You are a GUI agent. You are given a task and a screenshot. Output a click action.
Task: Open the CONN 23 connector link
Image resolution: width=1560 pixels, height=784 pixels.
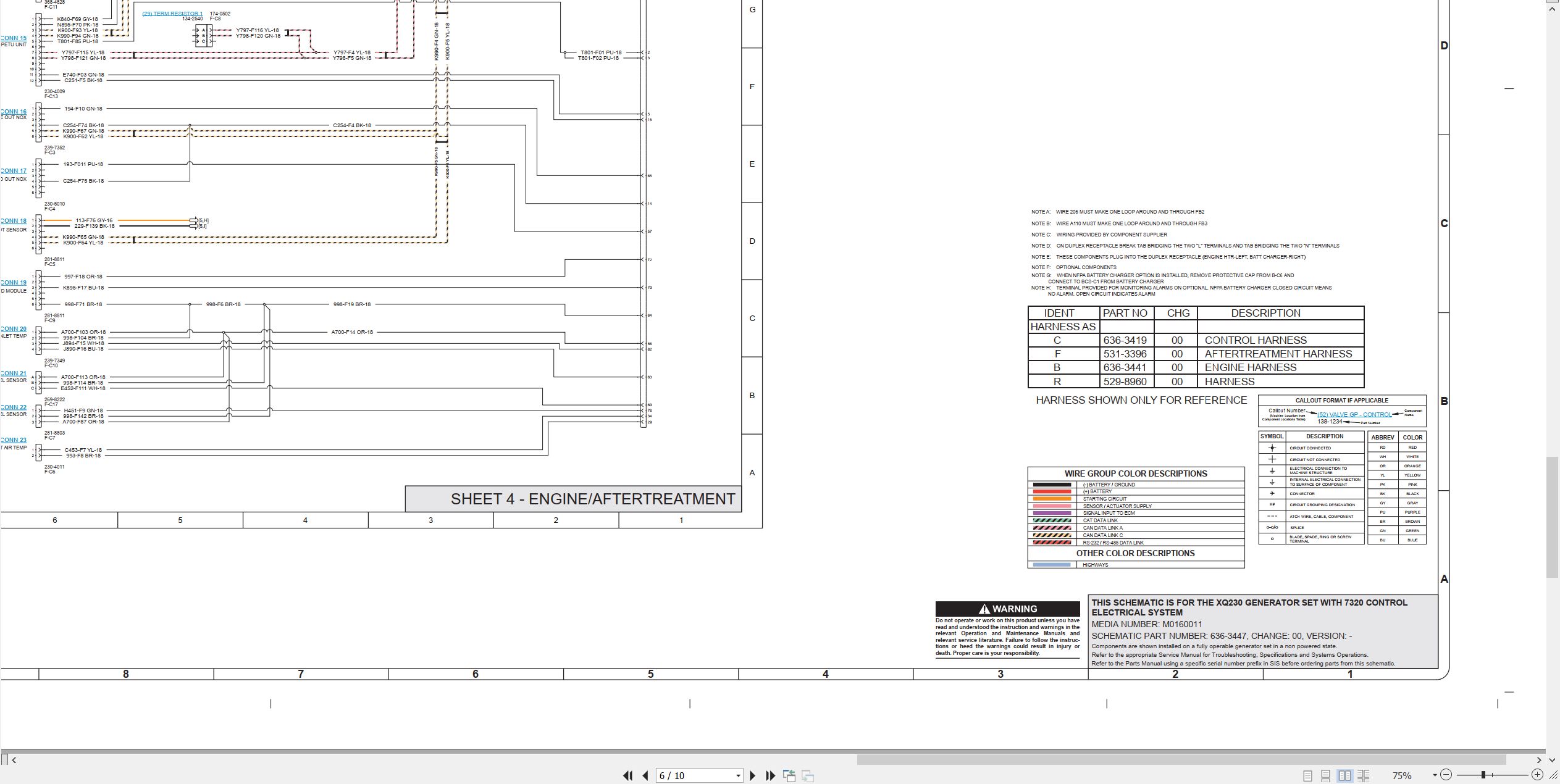(x=14, y=440)
